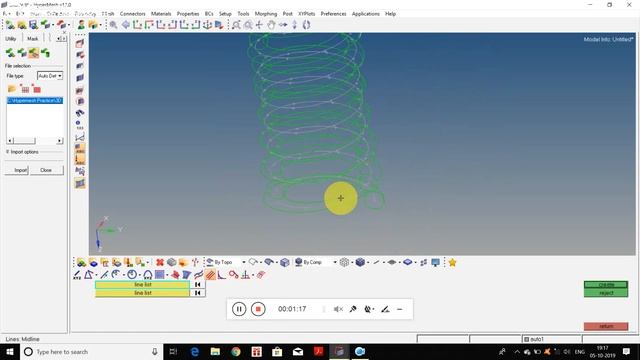Click the circle creation tool icon
The height and width of the screenshot is (360, 640).
click(x=131, y=275)
